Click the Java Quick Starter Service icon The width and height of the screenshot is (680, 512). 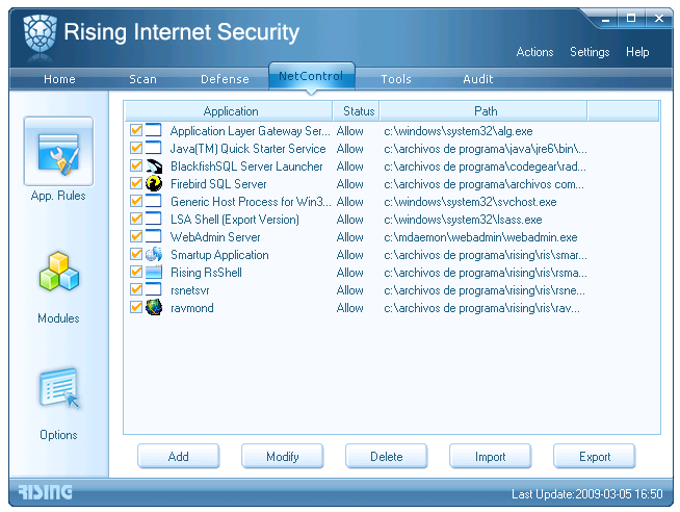point(154,148)
